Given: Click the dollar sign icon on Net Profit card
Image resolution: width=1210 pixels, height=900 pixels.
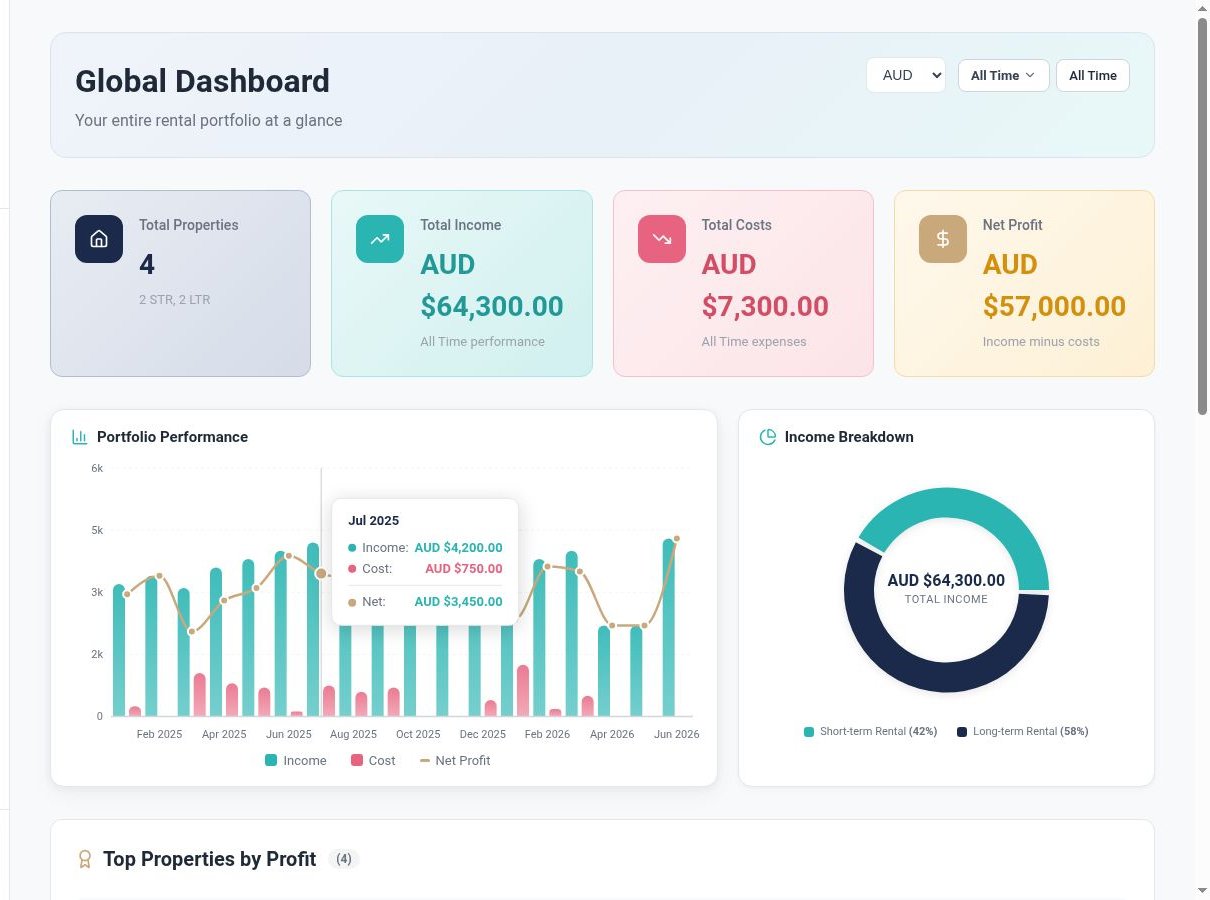Looking at the screenshot, I should tap(943, 239).
